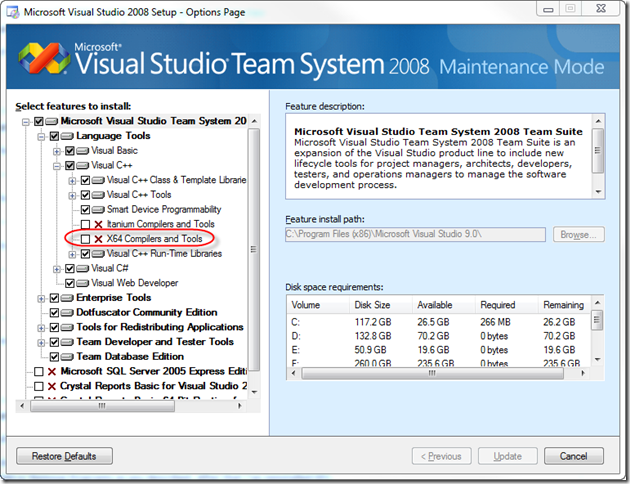
Task: Uncheck the Visual Basic checkbox
Action: 70,151
